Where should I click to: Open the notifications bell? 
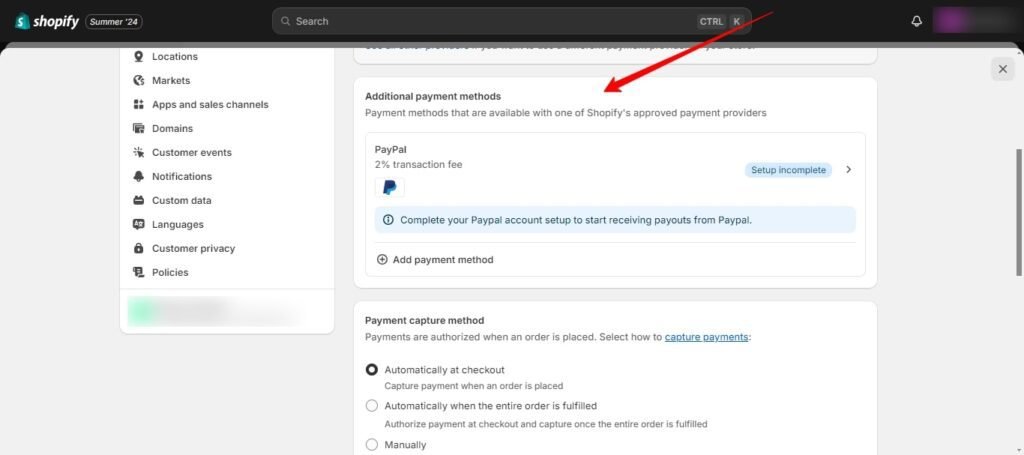click(916, 22)
